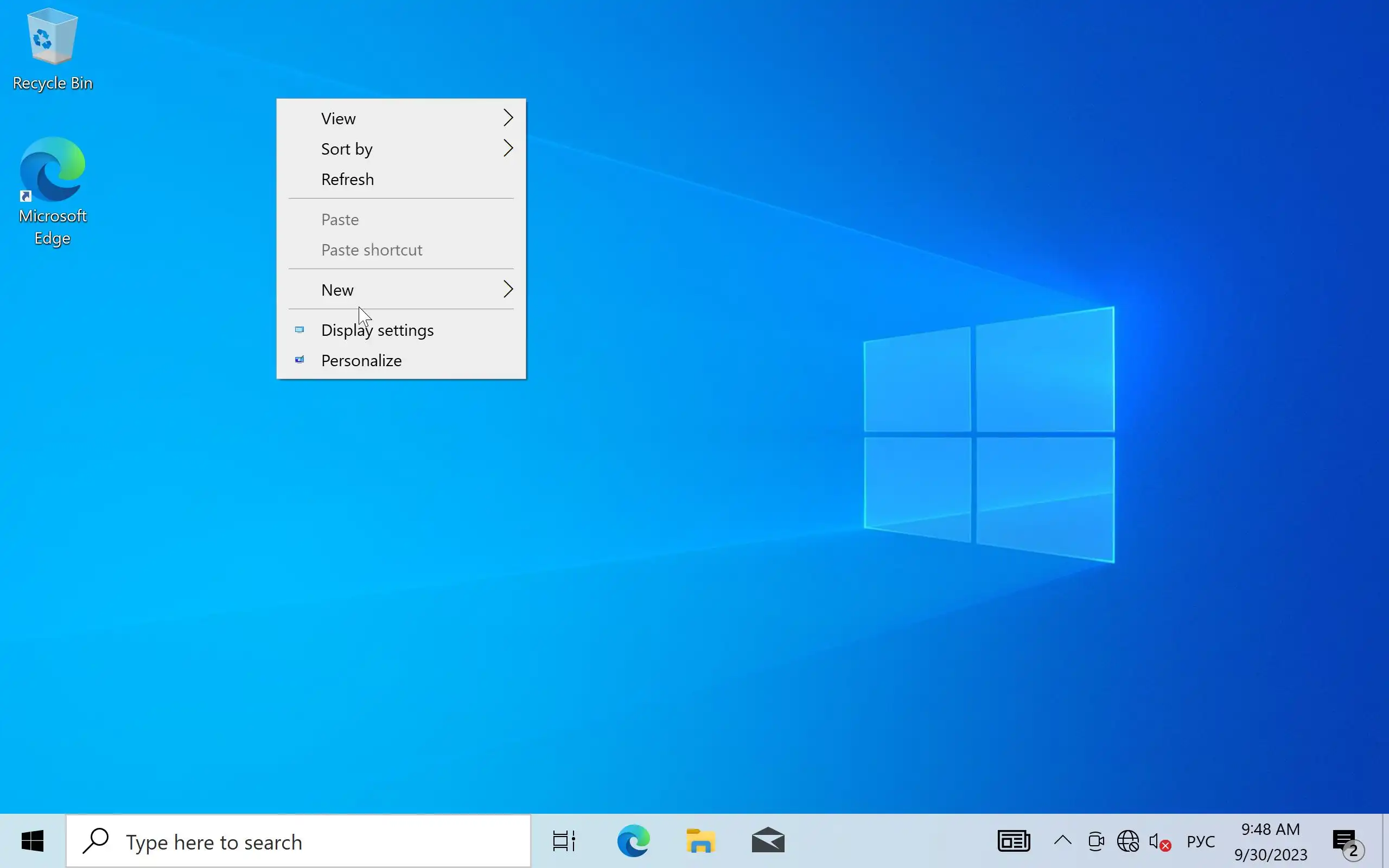Viewport: 1389px width, 868px height.
Task: Open the Windows Start menu
Action: 32,841
